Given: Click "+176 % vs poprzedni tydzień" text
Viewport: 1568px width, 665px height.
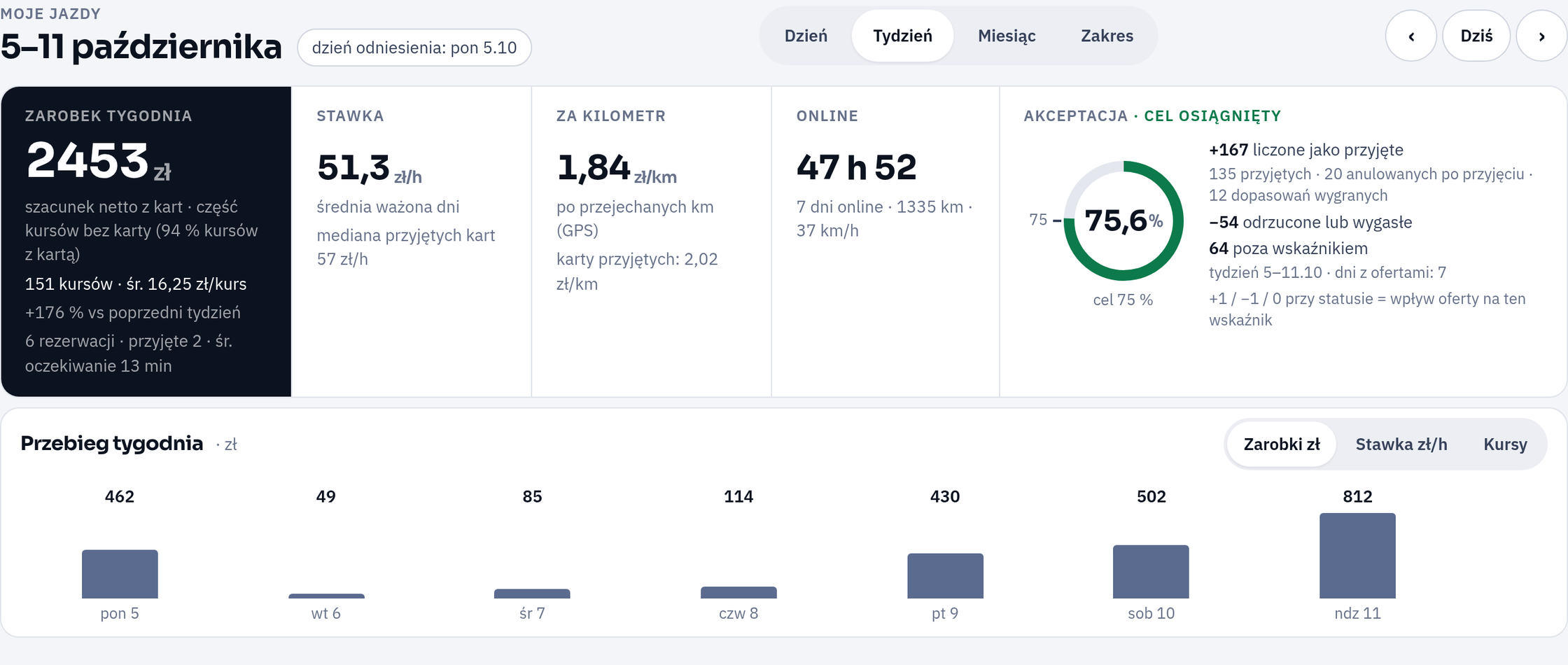Looking at the screenshot, I should (x=133, y=313).
